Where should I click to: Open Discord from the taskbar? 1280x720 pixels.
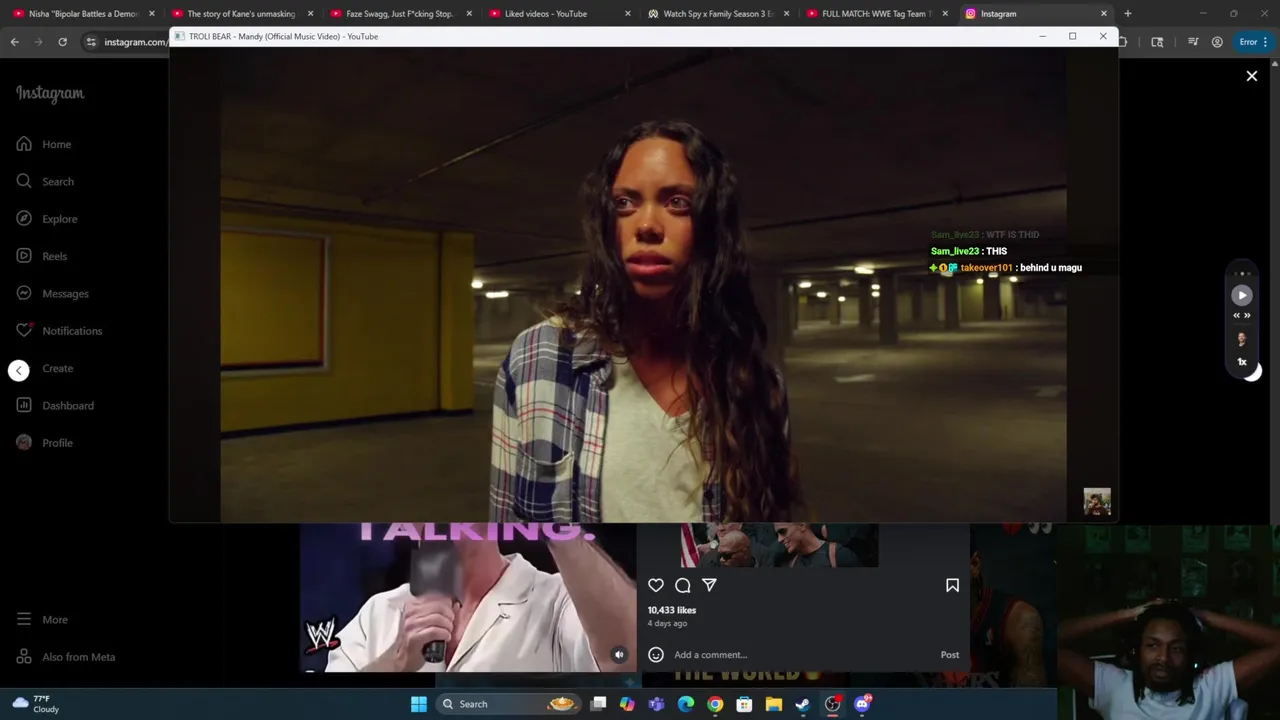point(862,704)
